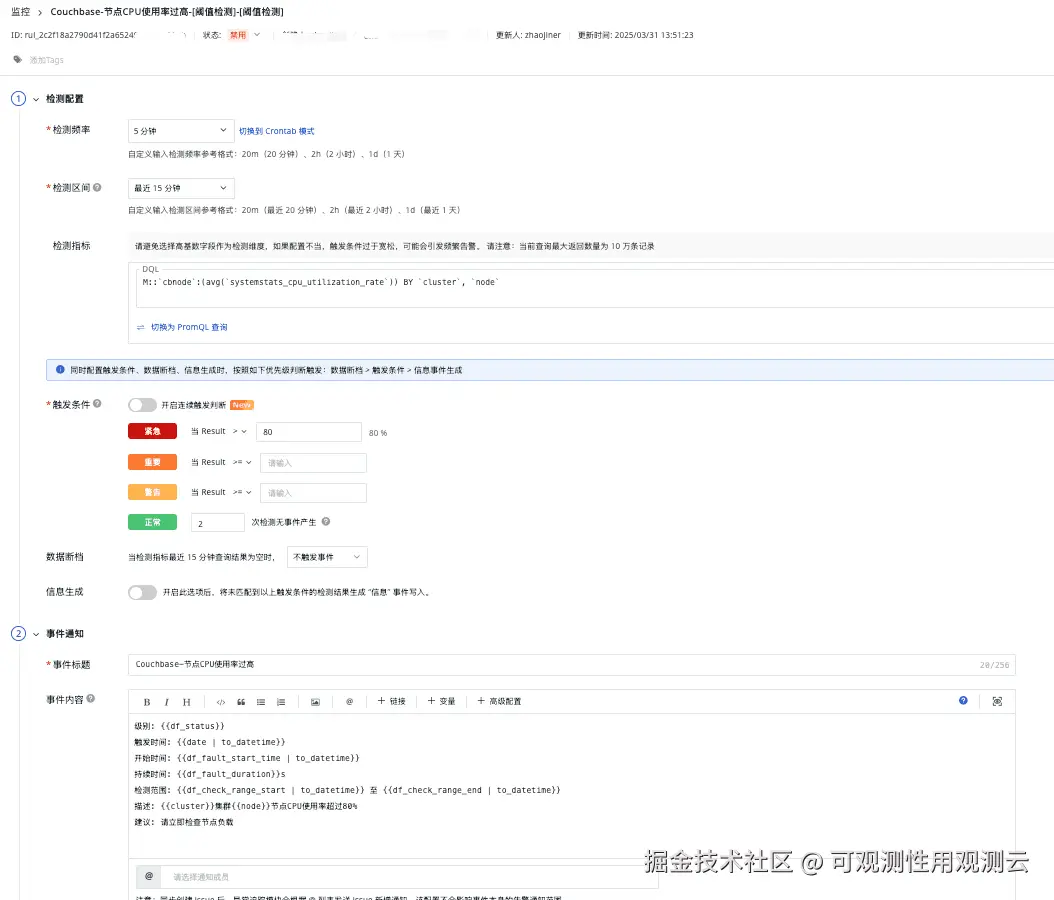This screenshot has height=900, width=1054.
Task: Click the + 链接 toolbar button
Action: [x=392, y=701]
